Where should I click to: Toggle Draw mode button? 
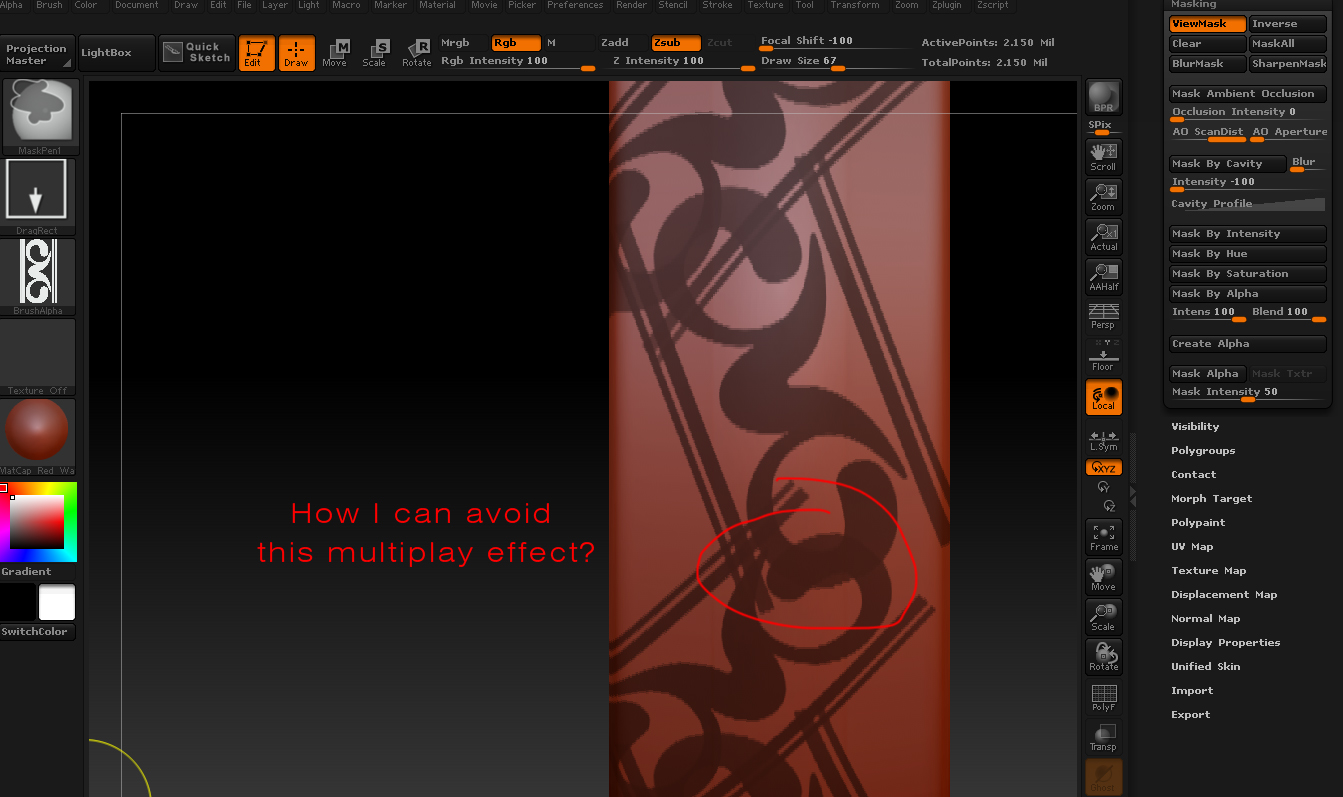click(x=296, y=53)
